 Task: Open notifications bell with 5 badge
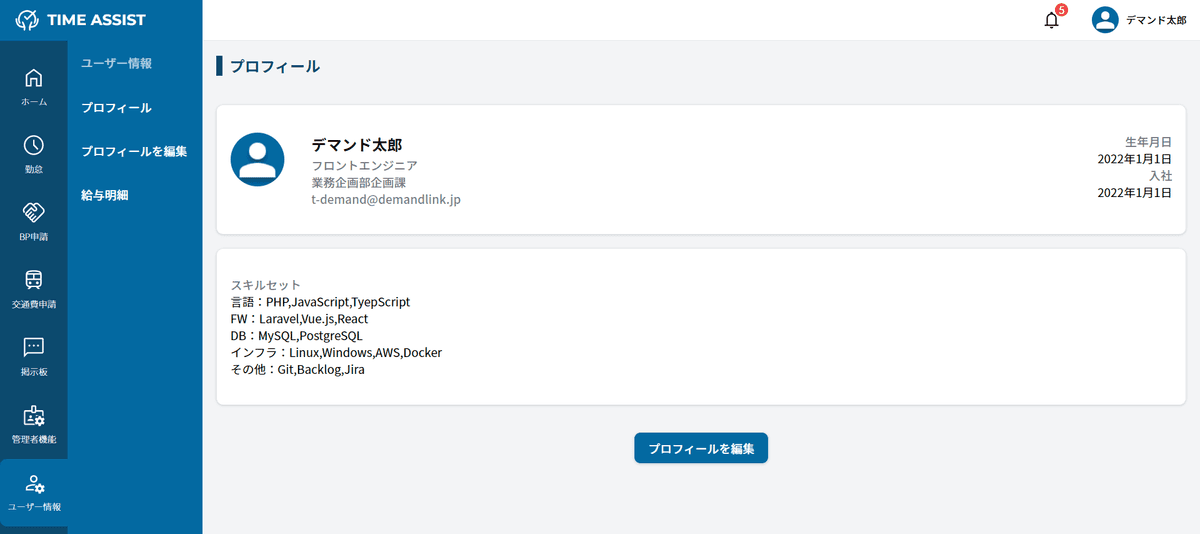click(x=1054, y=18)
